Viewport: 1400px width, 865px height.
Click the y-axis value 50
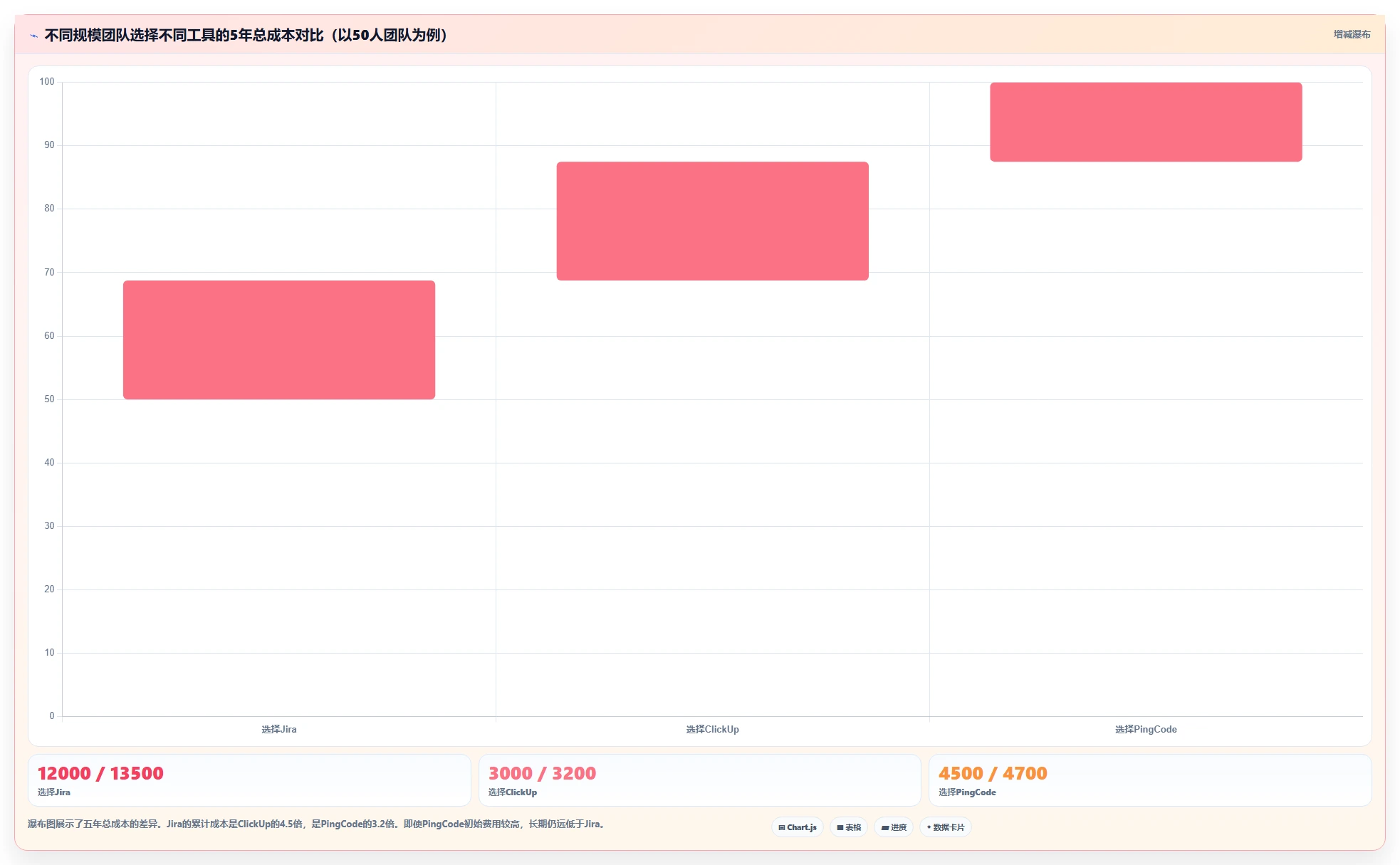[49, 399]
